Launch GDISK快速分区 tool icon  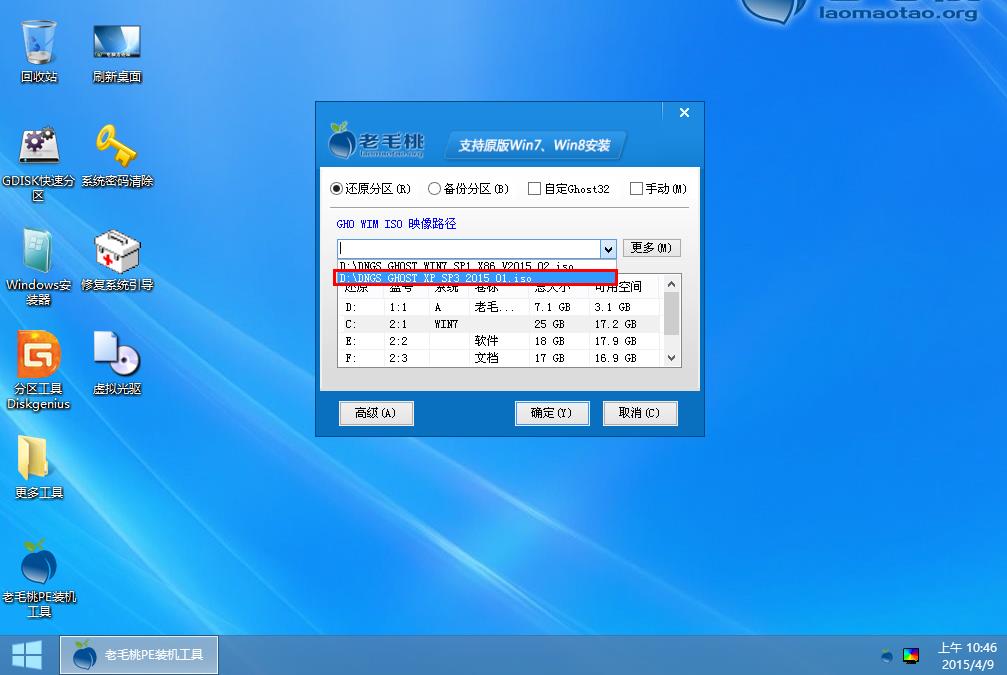[x=38, y=147]
